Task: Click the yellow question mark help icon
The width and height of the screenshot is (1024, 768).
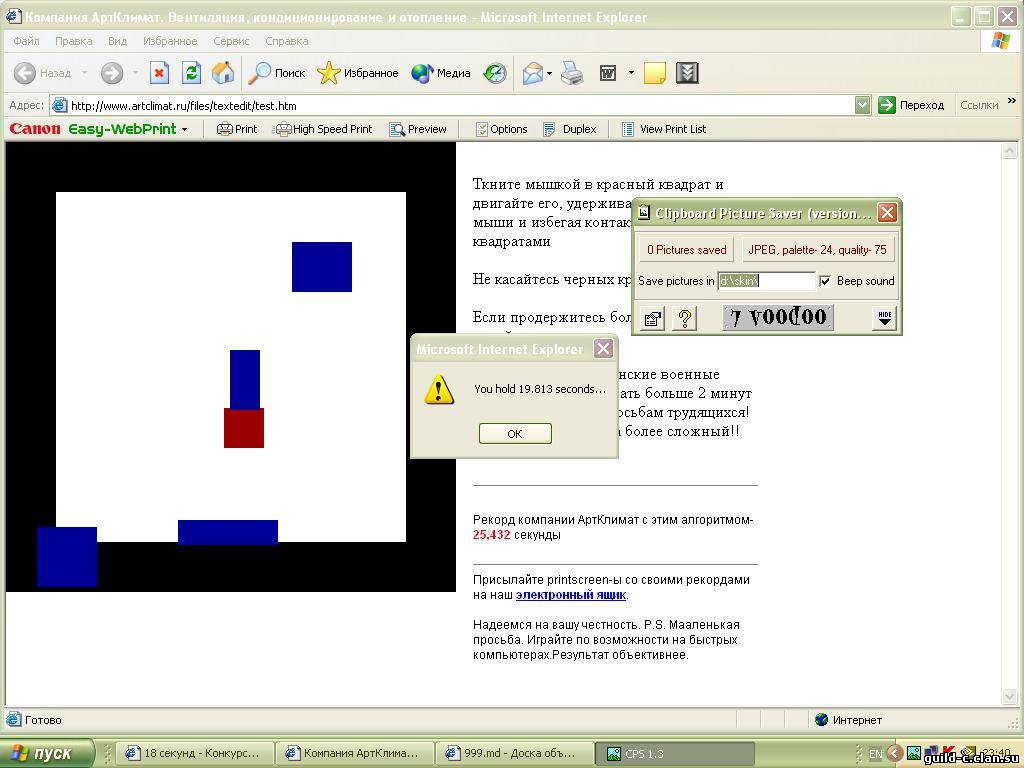Action: 684,319
